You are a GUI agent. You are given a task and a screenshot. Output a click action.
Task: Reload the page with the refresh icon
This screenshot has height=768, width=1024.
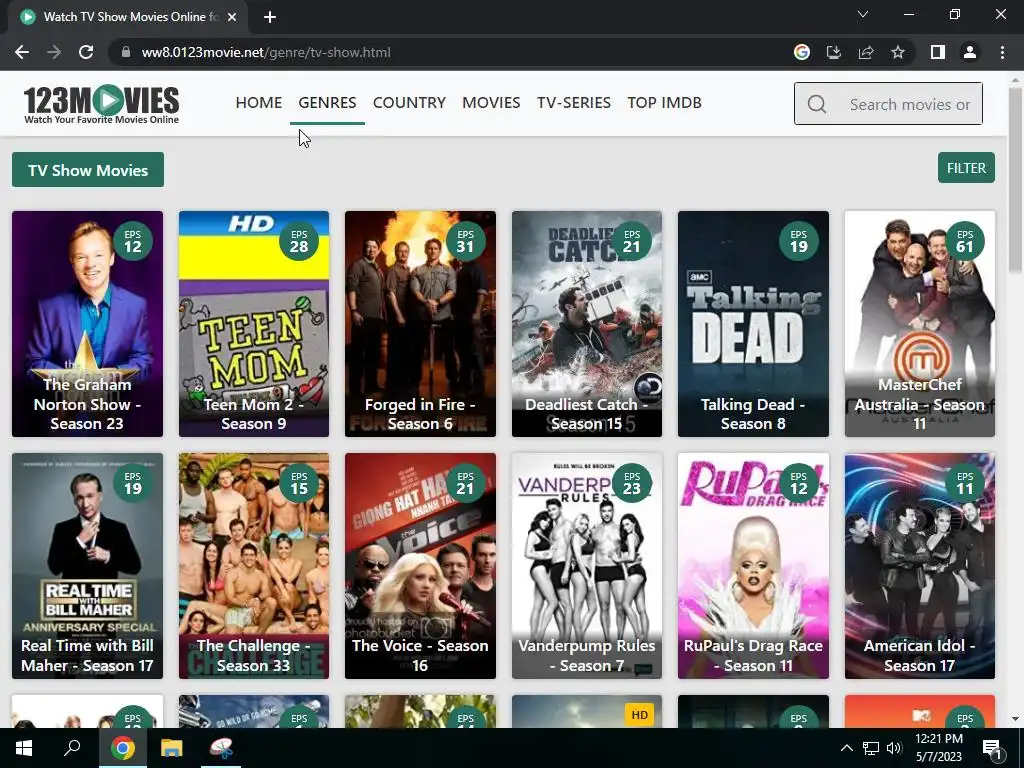[86, 52]
